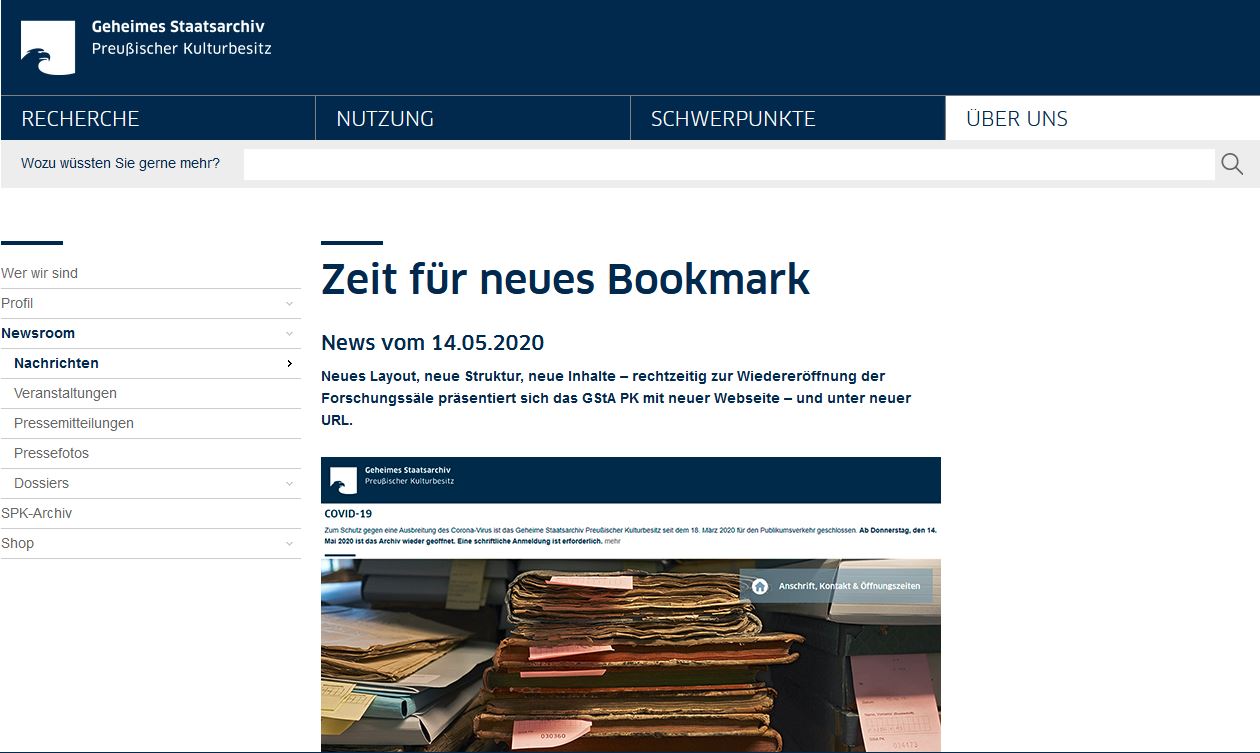Select the ÜBER UNS tab
Screen dimensions: 1260x753
pos(1017,119)
